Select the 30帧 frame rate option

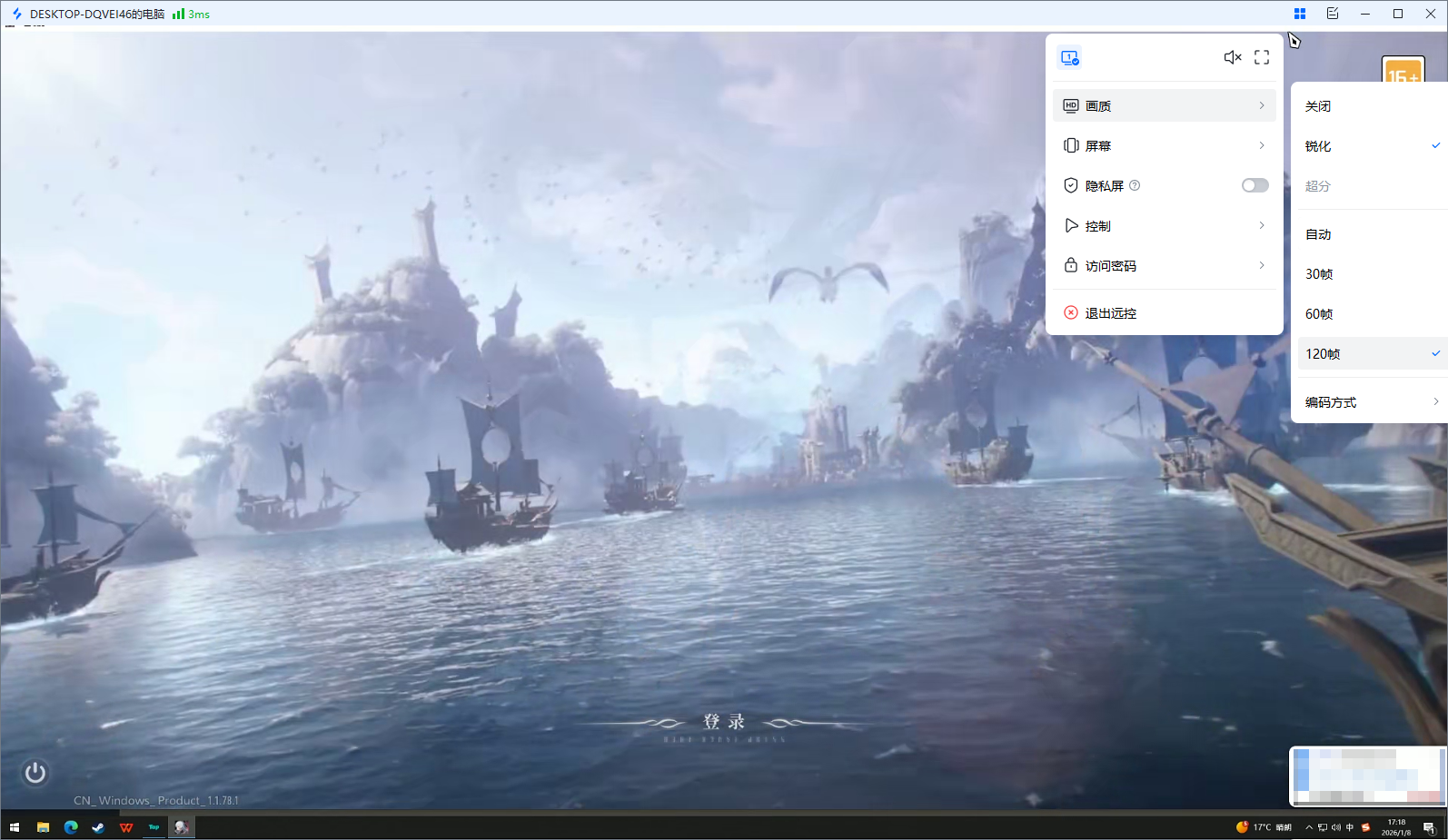tap(1319, 274)
